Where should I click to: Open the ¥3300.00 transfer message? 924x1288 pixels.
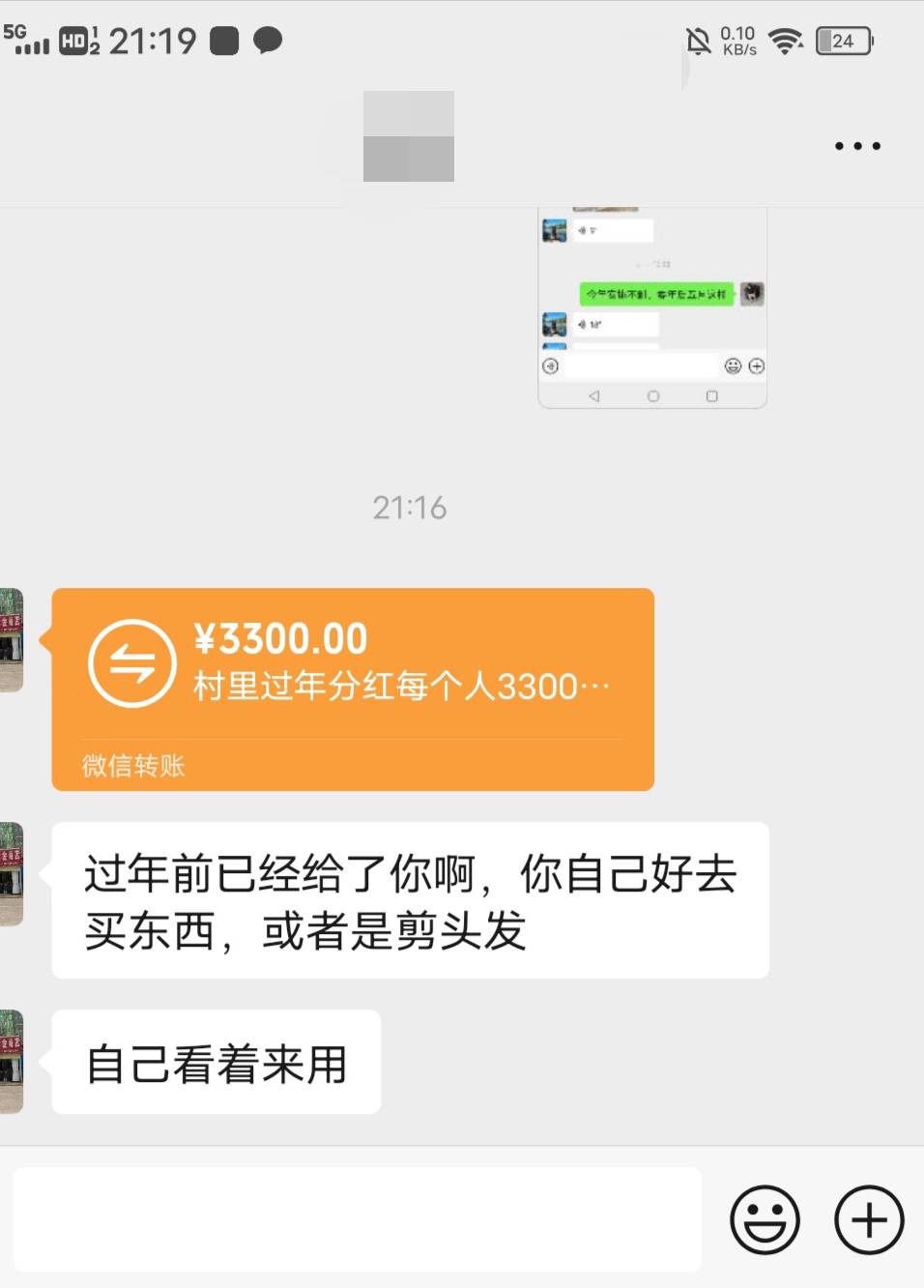point(353,689)
